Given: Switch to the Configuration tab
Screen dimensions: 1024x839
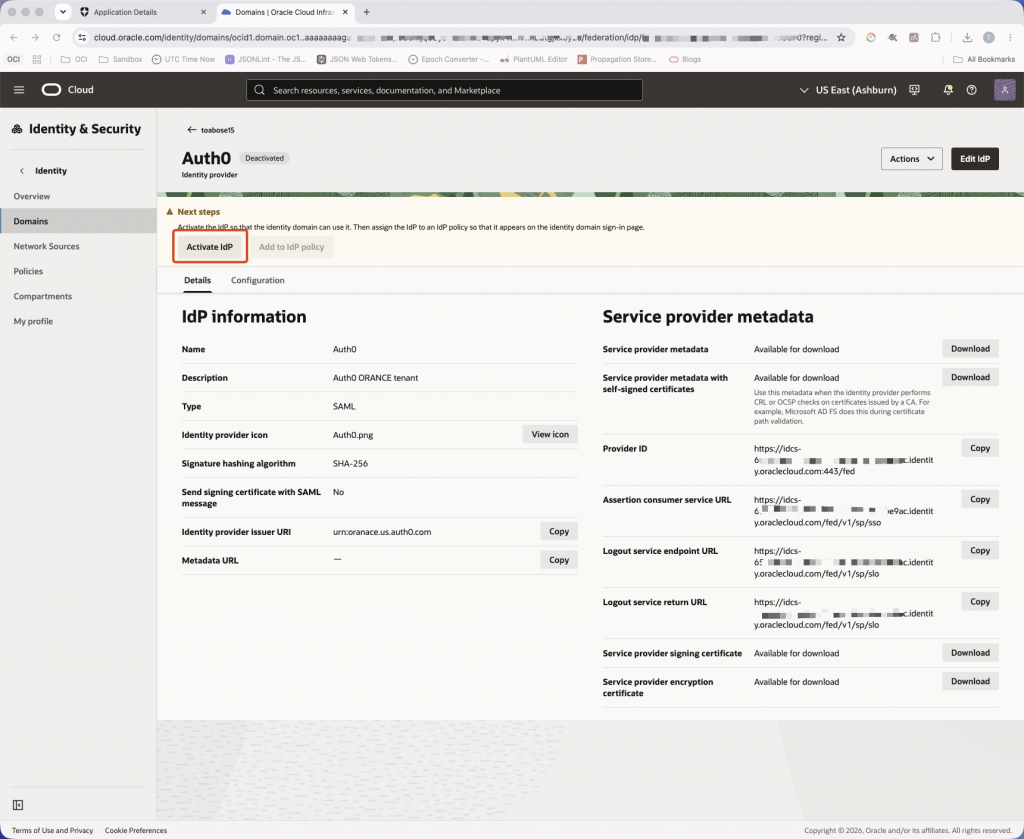Looking at the screenshot, I should tap(257, 280).
